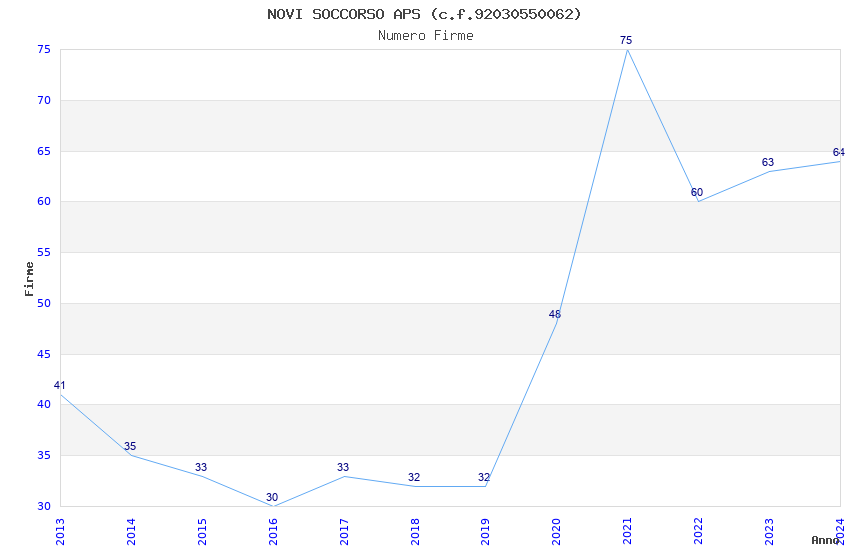This screenshot has height=550, width=850.
Task: Click the data label 48 for 2020
Action: click(555, 314)
